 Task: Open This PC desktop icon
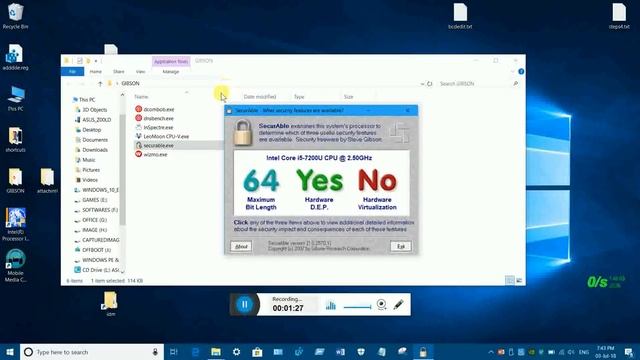coord(16,98)
